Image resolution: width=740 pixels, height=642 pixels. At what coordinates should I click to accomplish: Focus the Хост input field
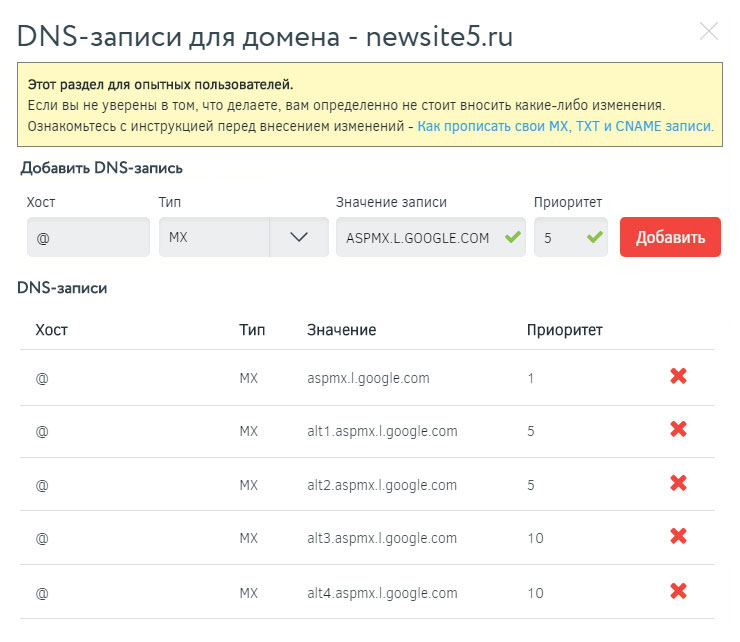(89, 238)
